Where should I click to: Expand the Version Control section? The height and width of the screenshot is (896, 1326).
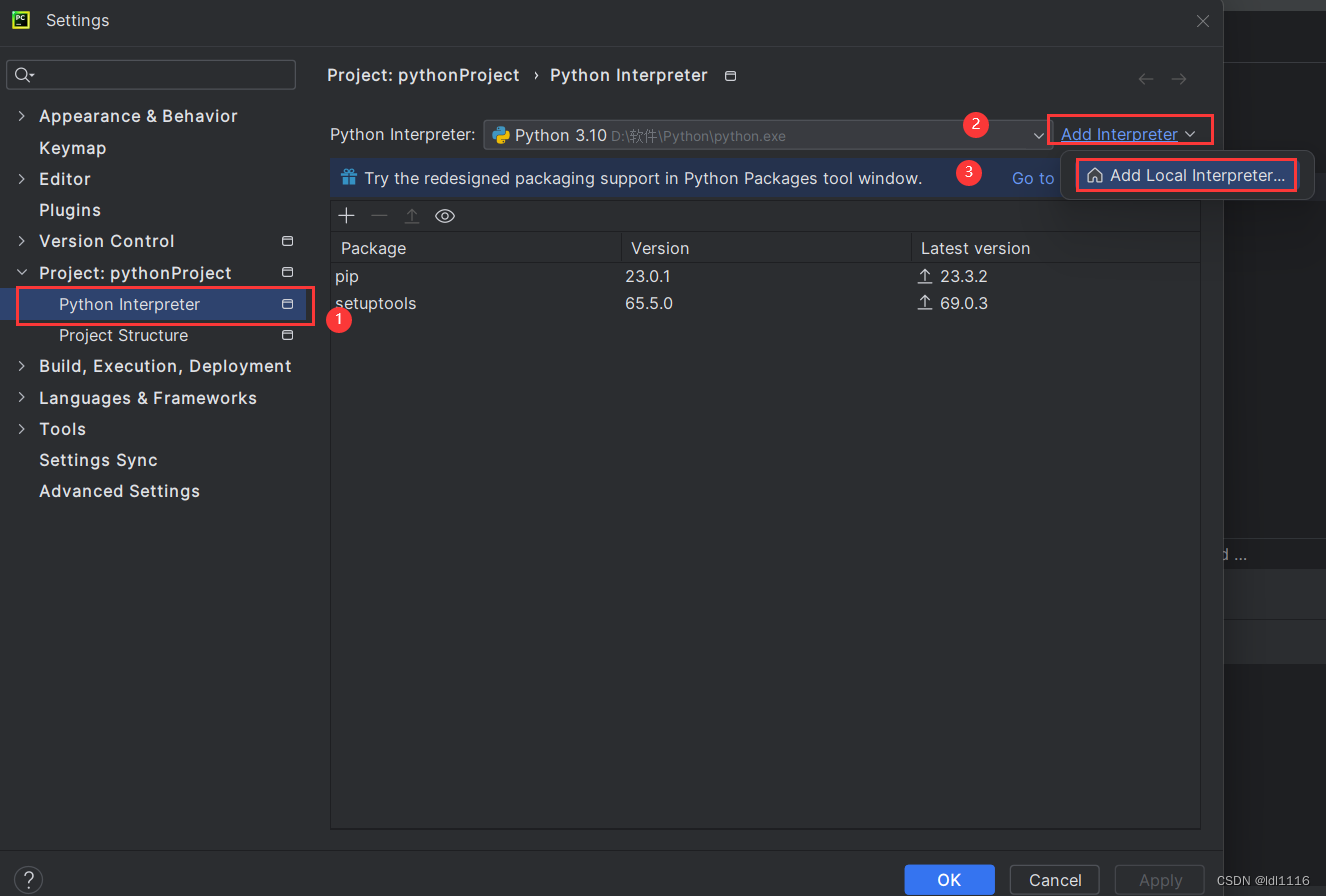[x=21, y=241]
